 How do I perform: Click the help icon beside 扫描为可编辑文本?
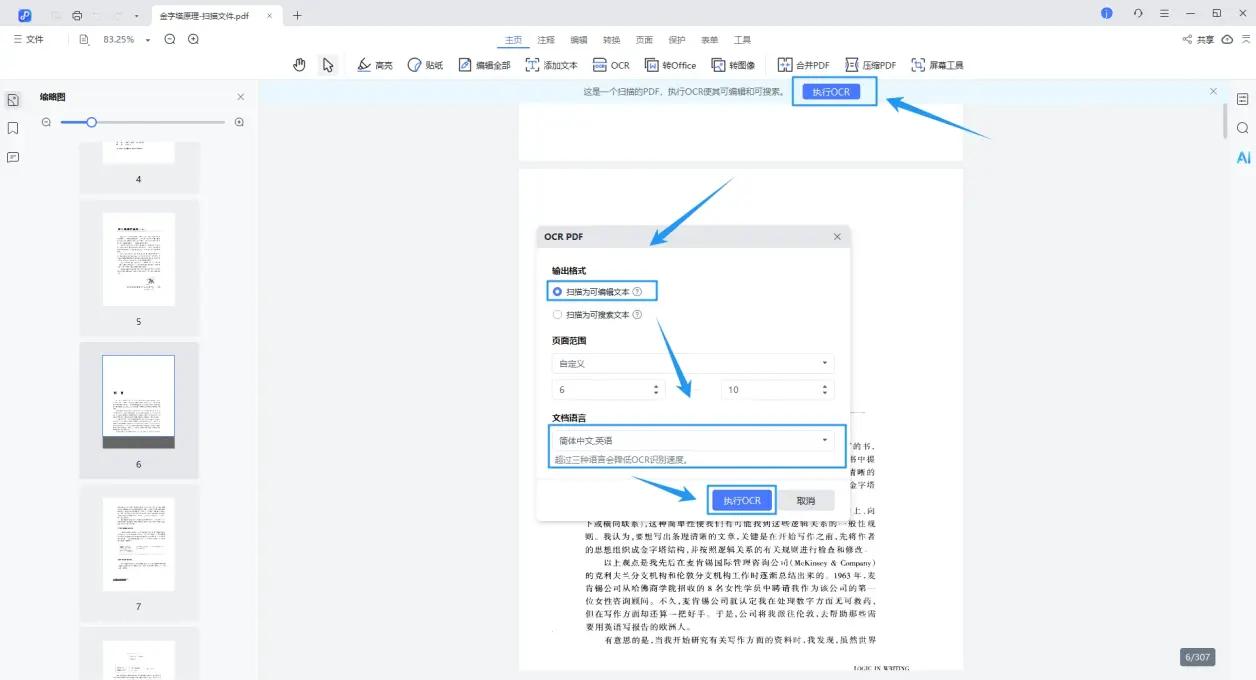[637, 291]
